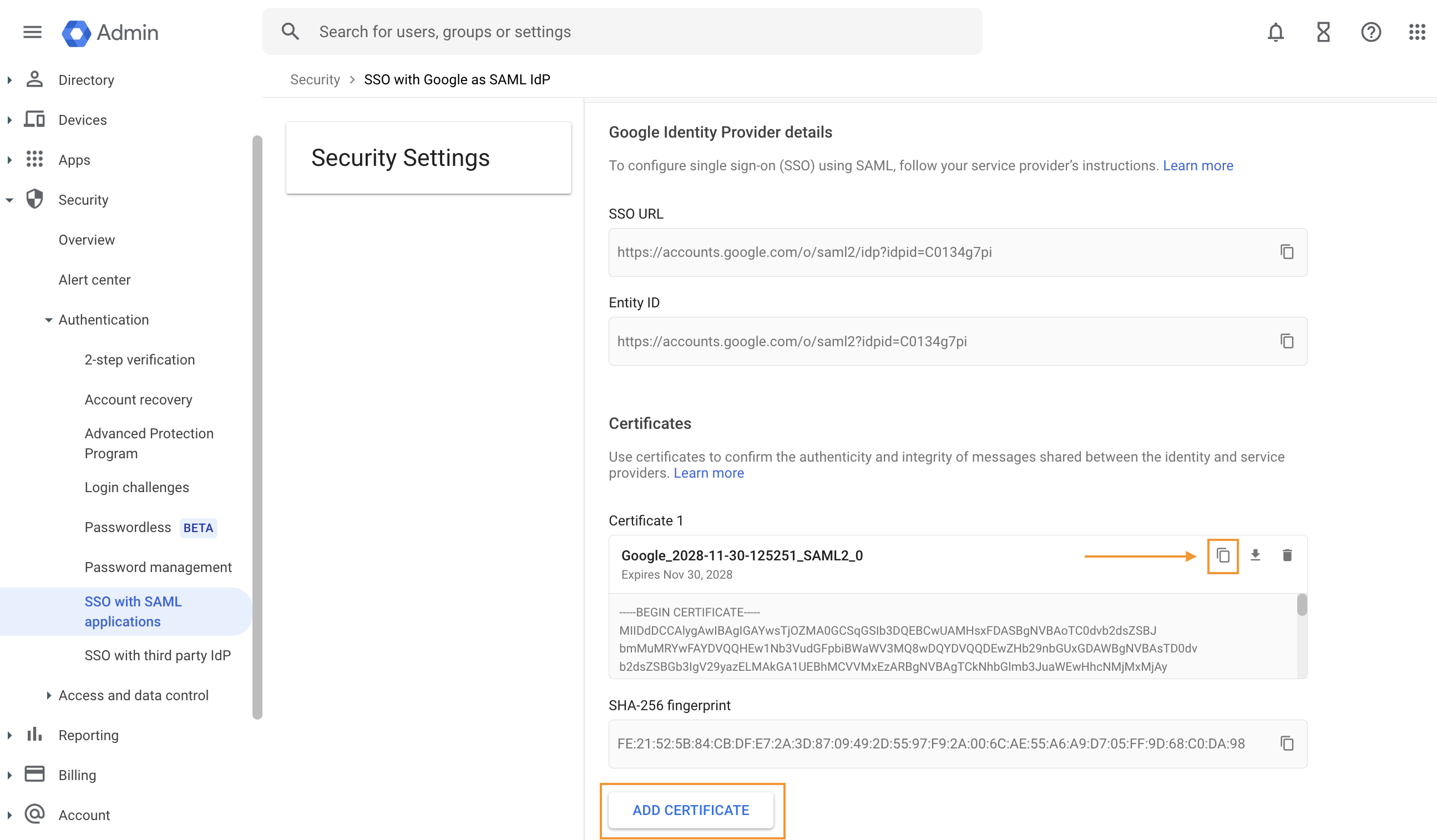Click the Directory person icon

point(35,79)
